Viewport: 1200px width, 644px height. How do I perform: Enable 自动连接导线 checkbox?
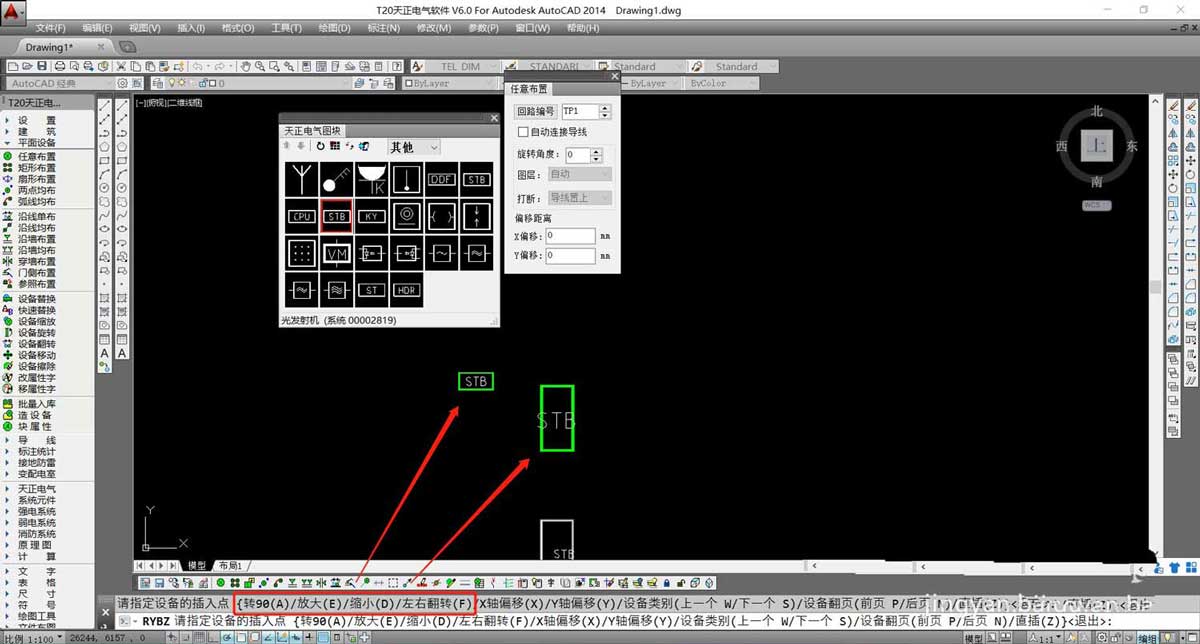click(522, 132)
